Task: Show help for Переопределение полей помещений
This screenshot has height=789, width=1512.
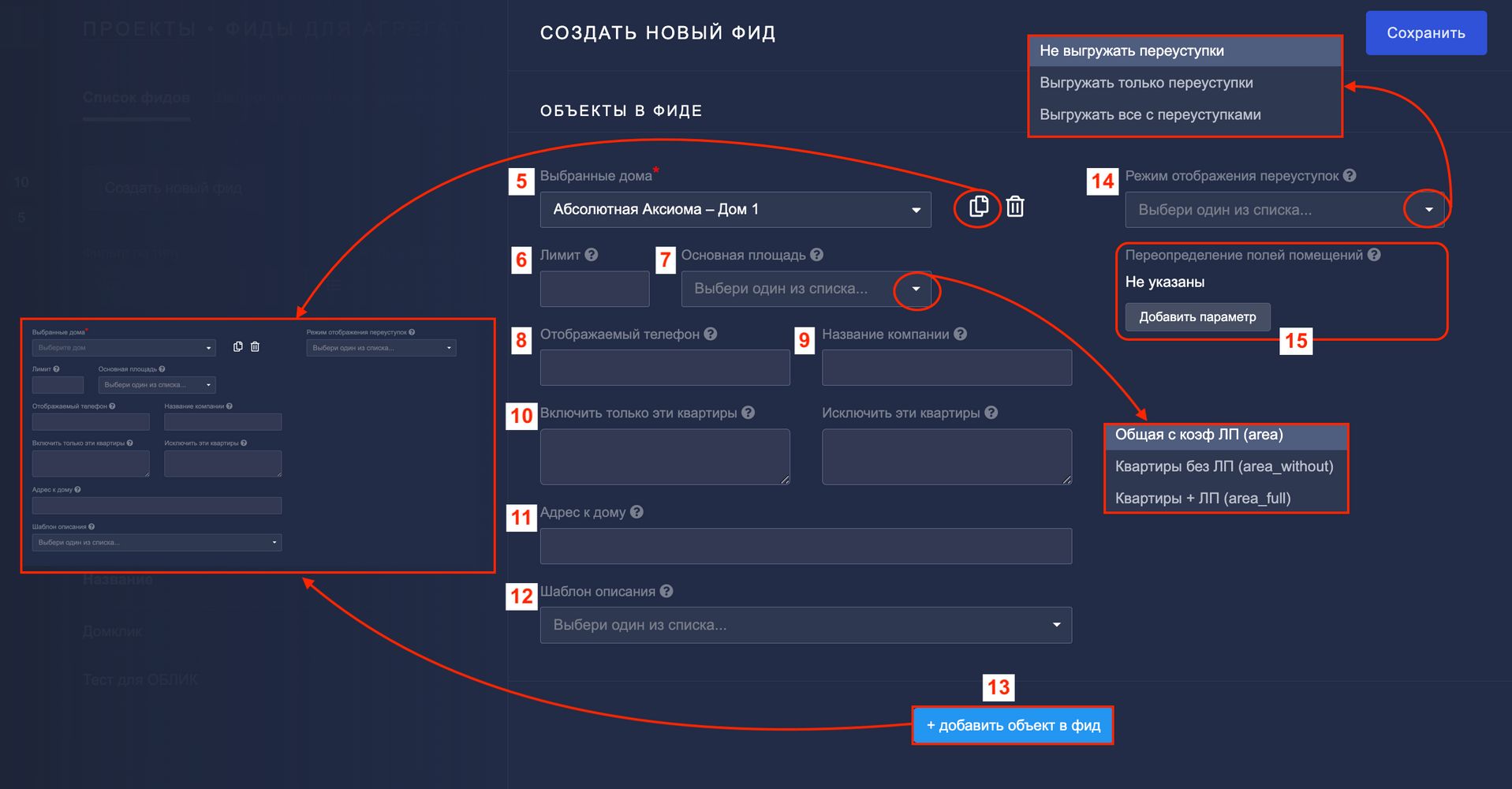Action: [1374, 255]
